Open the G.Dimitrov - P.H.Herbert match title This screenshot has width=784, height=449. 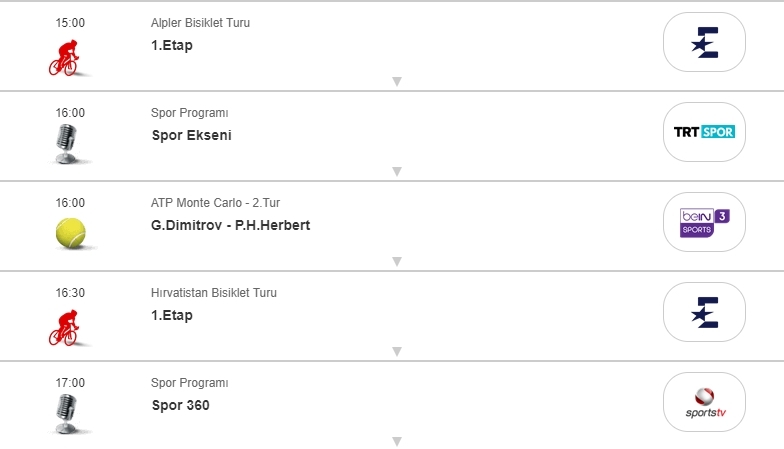pos(230,225)
